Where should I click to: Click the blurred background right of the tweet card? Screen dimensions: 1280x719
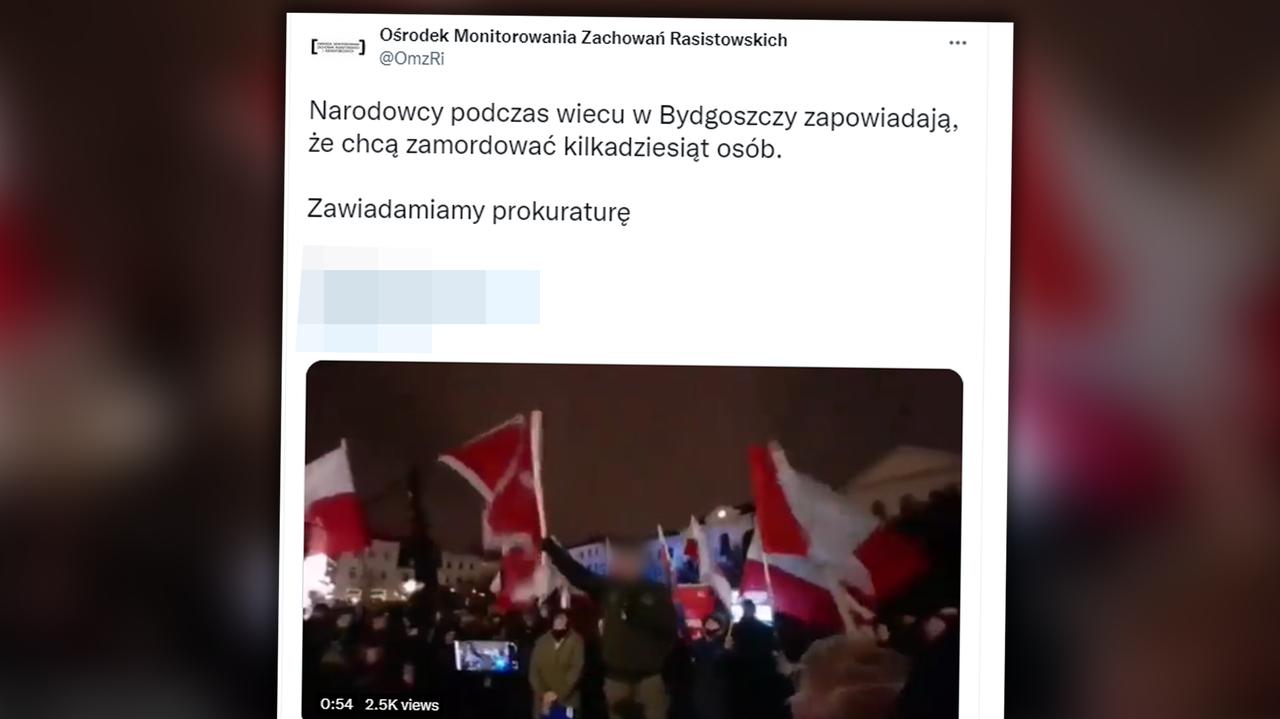pyautogui.click(x=1147, y=360)
